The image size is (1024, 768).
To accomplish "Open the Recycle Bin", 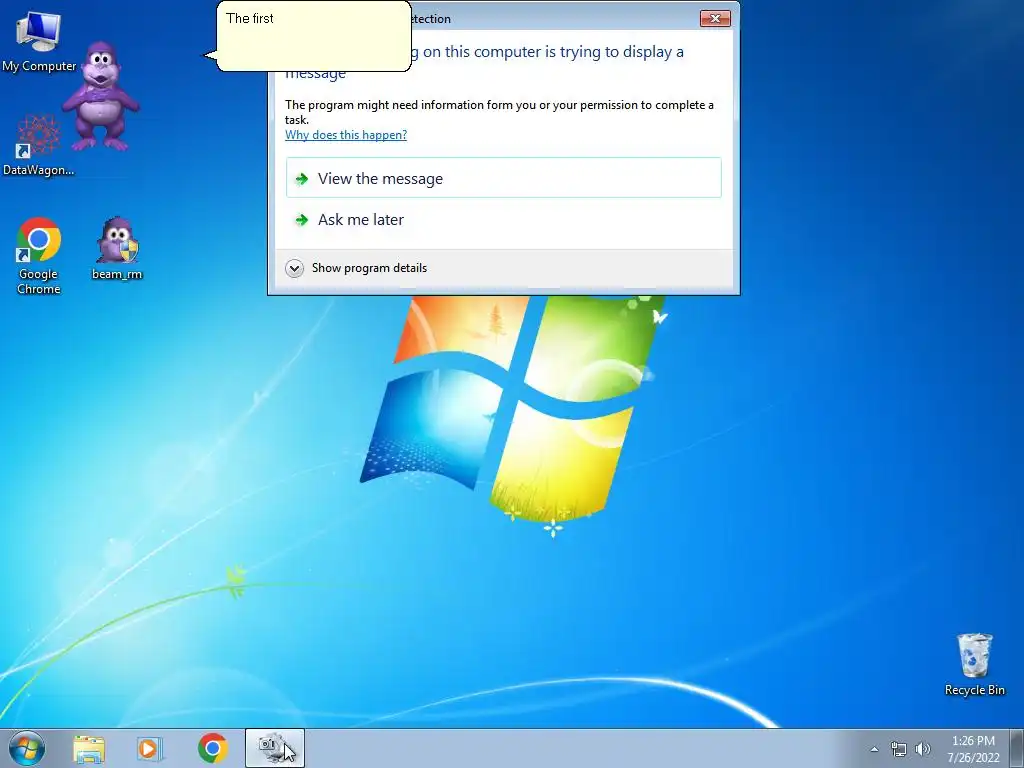I will click(x=974, y=664).
